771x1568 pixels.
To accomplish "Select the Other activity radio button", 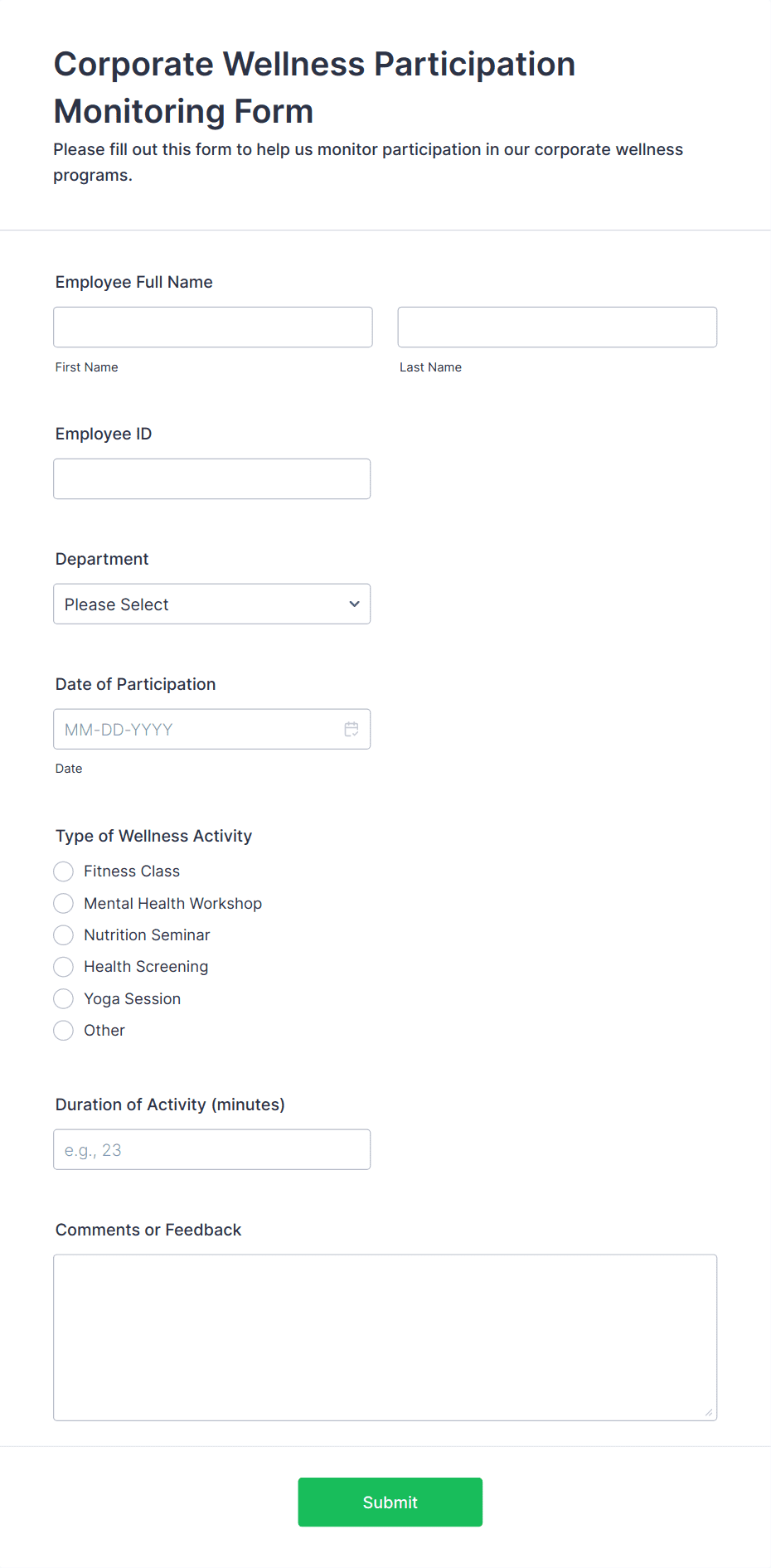I will click(x=63, y=1031).
